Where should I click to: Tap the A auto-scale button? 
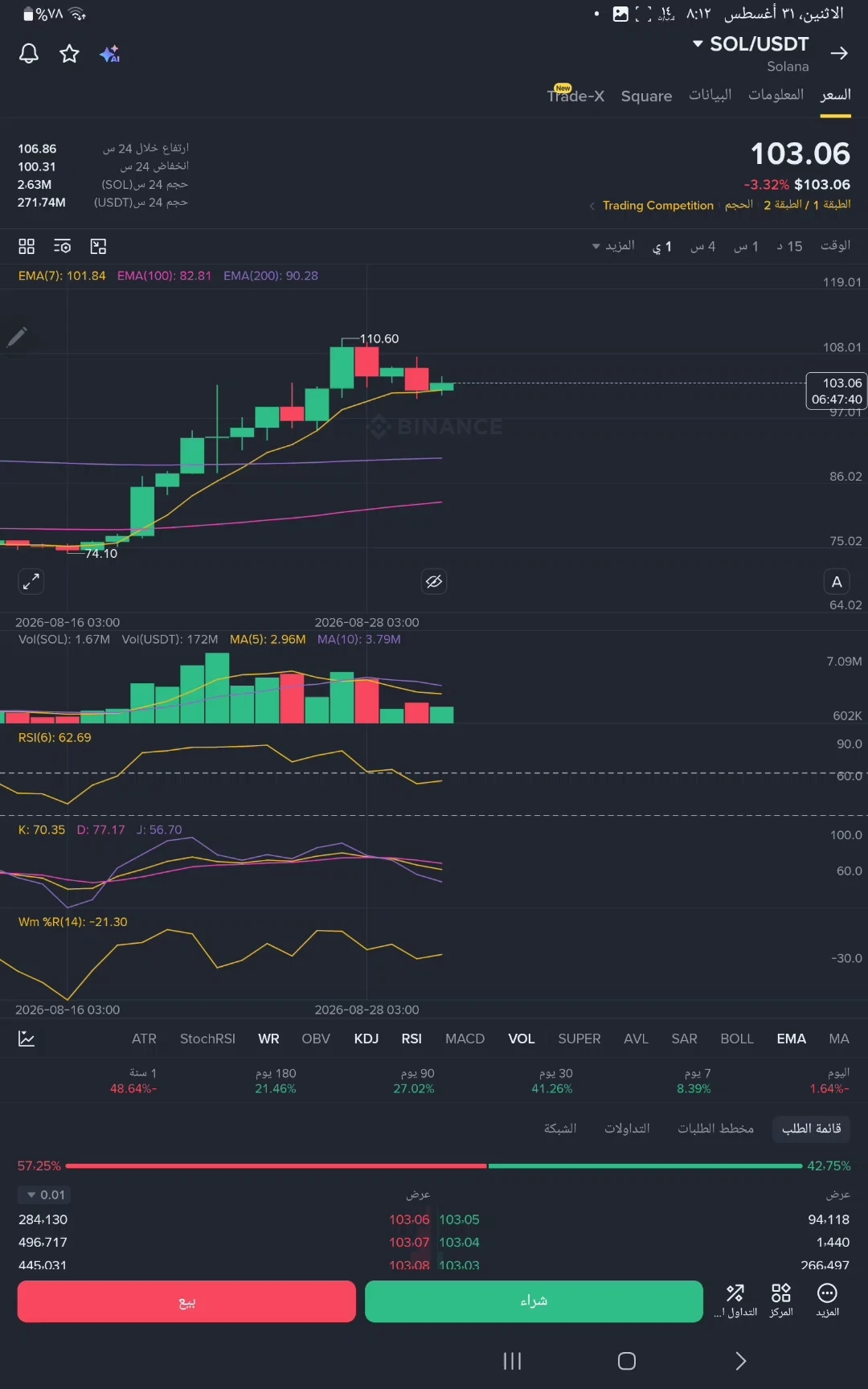(837, 581)
